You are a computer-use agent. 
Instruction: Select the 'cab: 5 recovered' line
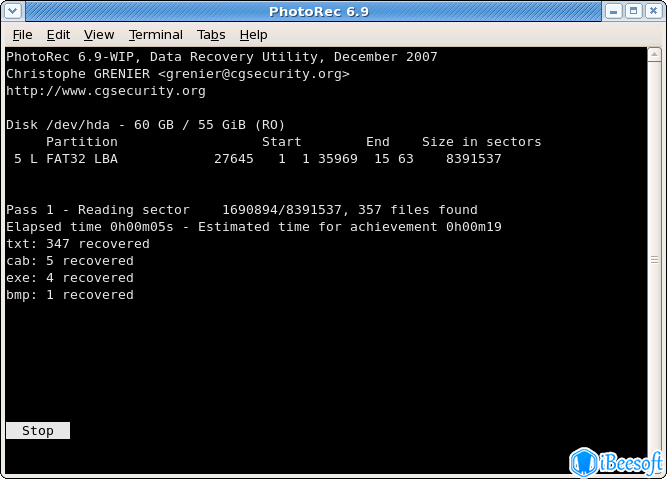coord(70,261)
